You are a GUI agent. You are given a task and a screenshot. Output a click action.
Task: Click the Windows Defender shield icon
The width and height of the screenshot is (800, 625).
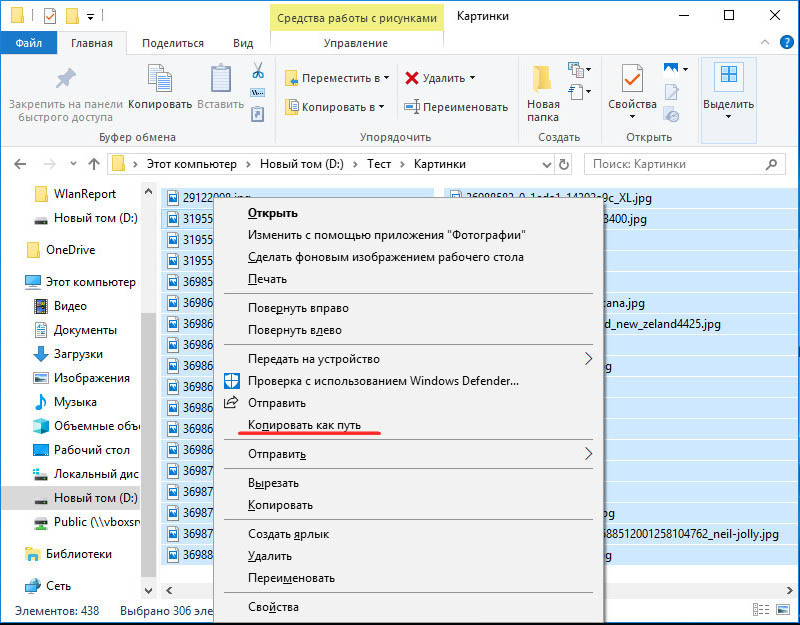tap(232, 381)
